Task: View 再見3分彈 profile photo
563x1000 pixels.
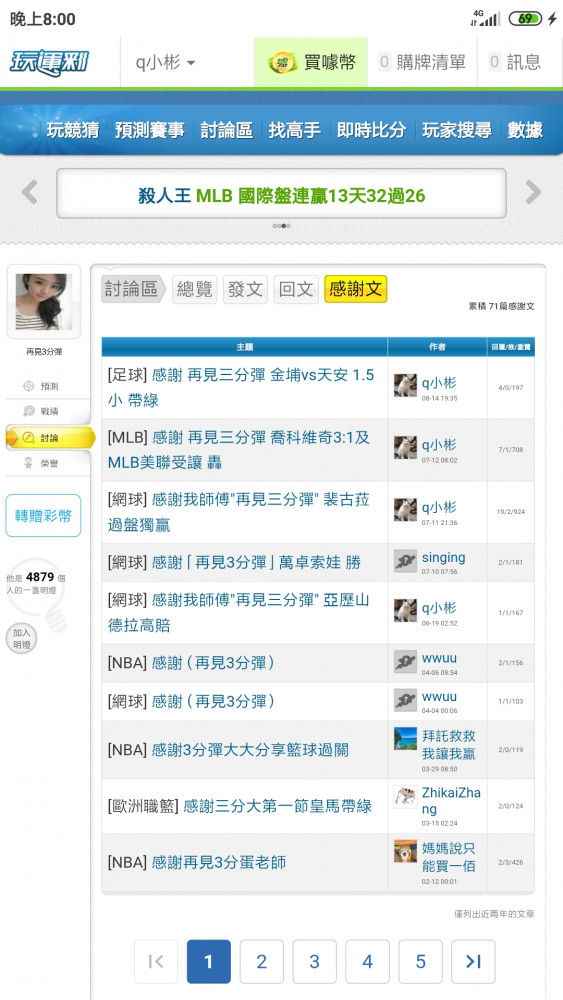Action: pos(44,302)
